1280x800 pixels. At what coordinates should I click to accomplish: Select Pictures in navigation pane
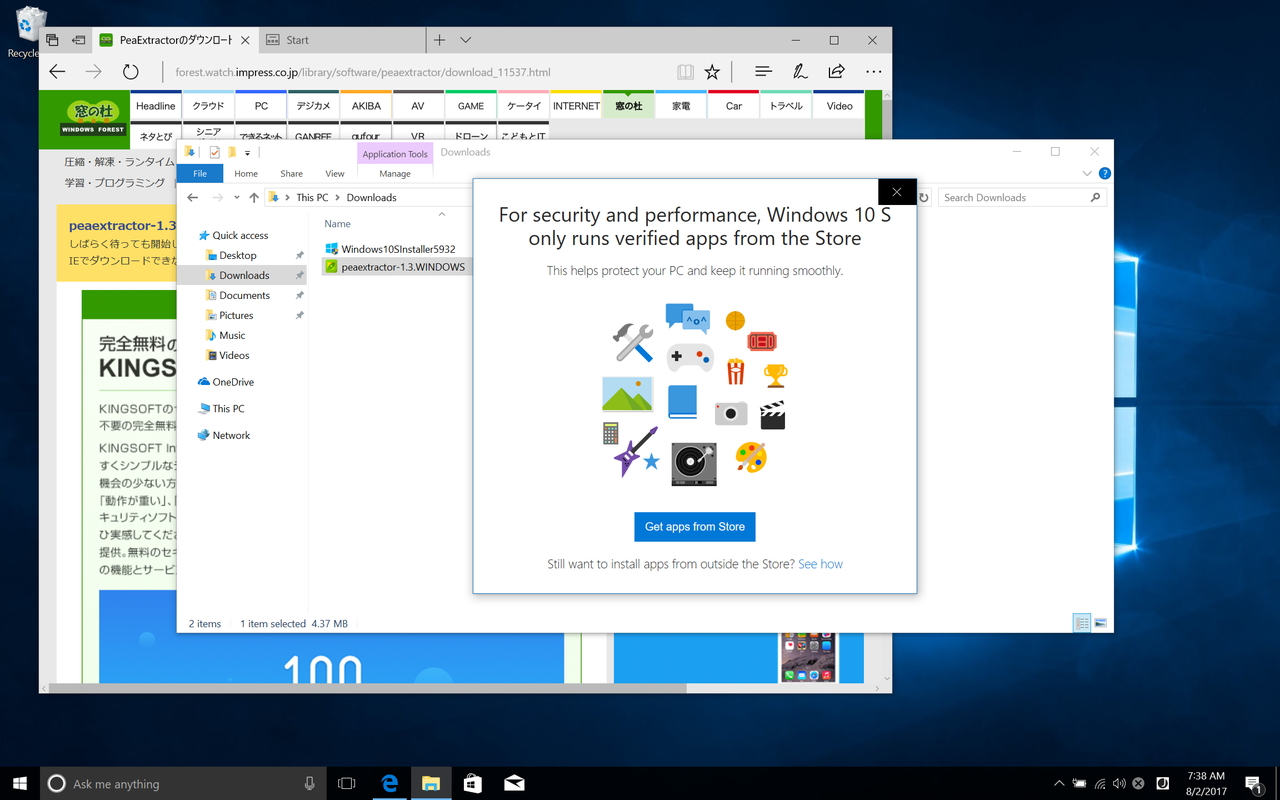(x=236, y=315)
